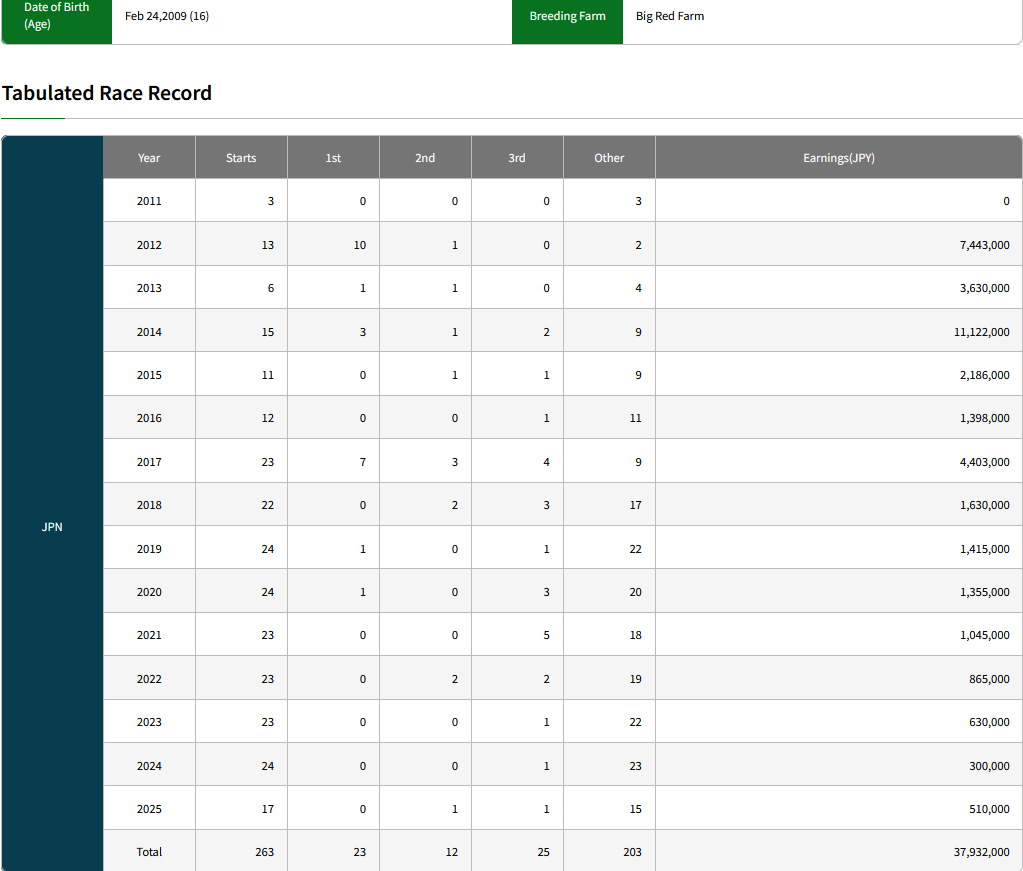Click earnings value 1,630,000 for 2018

984,505
